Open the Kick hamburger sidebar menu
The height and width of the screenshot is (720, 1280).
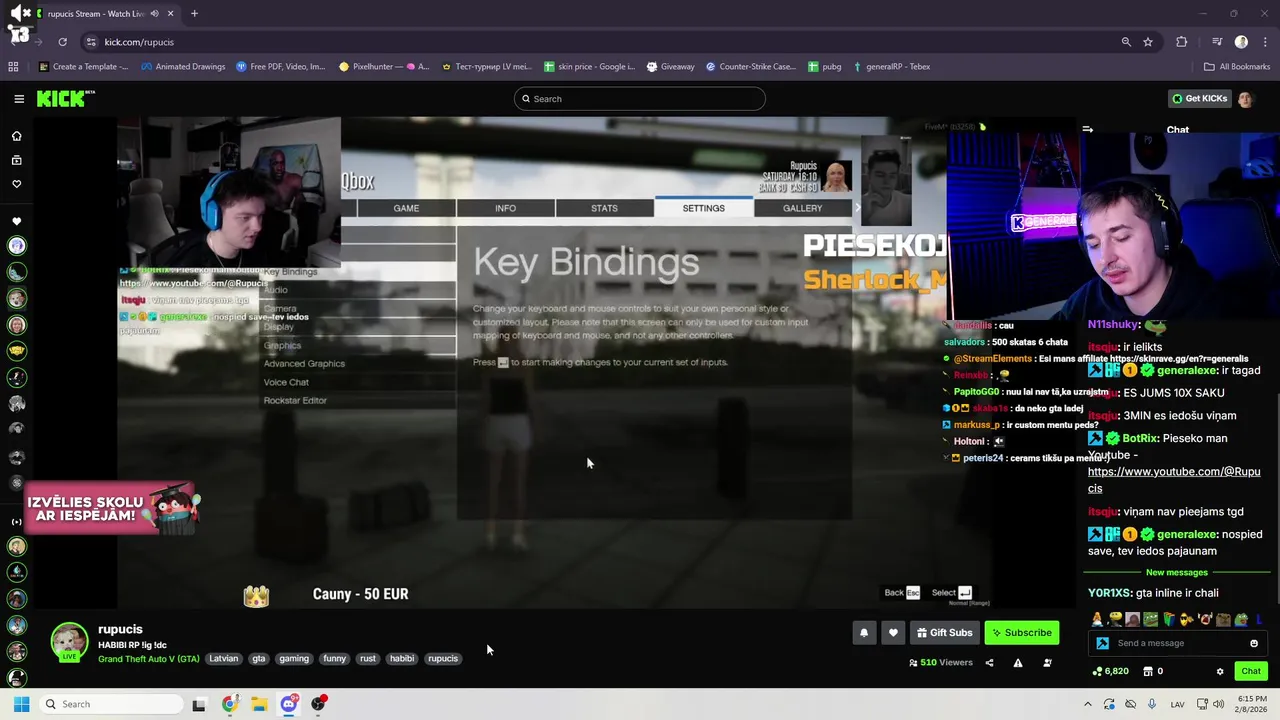[x=19, y=99]
